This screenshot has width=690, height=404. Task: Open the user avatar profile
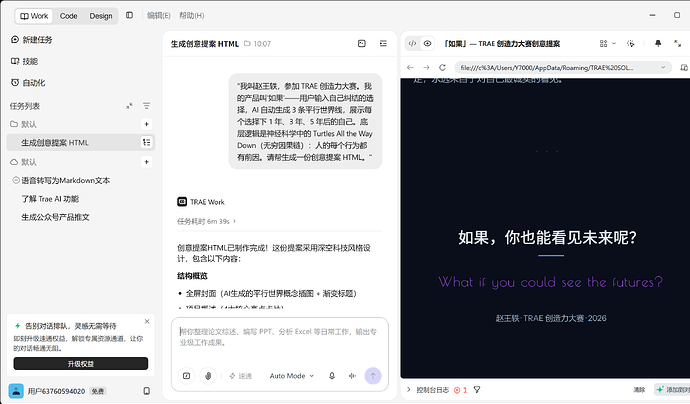(x=16, y=391)
